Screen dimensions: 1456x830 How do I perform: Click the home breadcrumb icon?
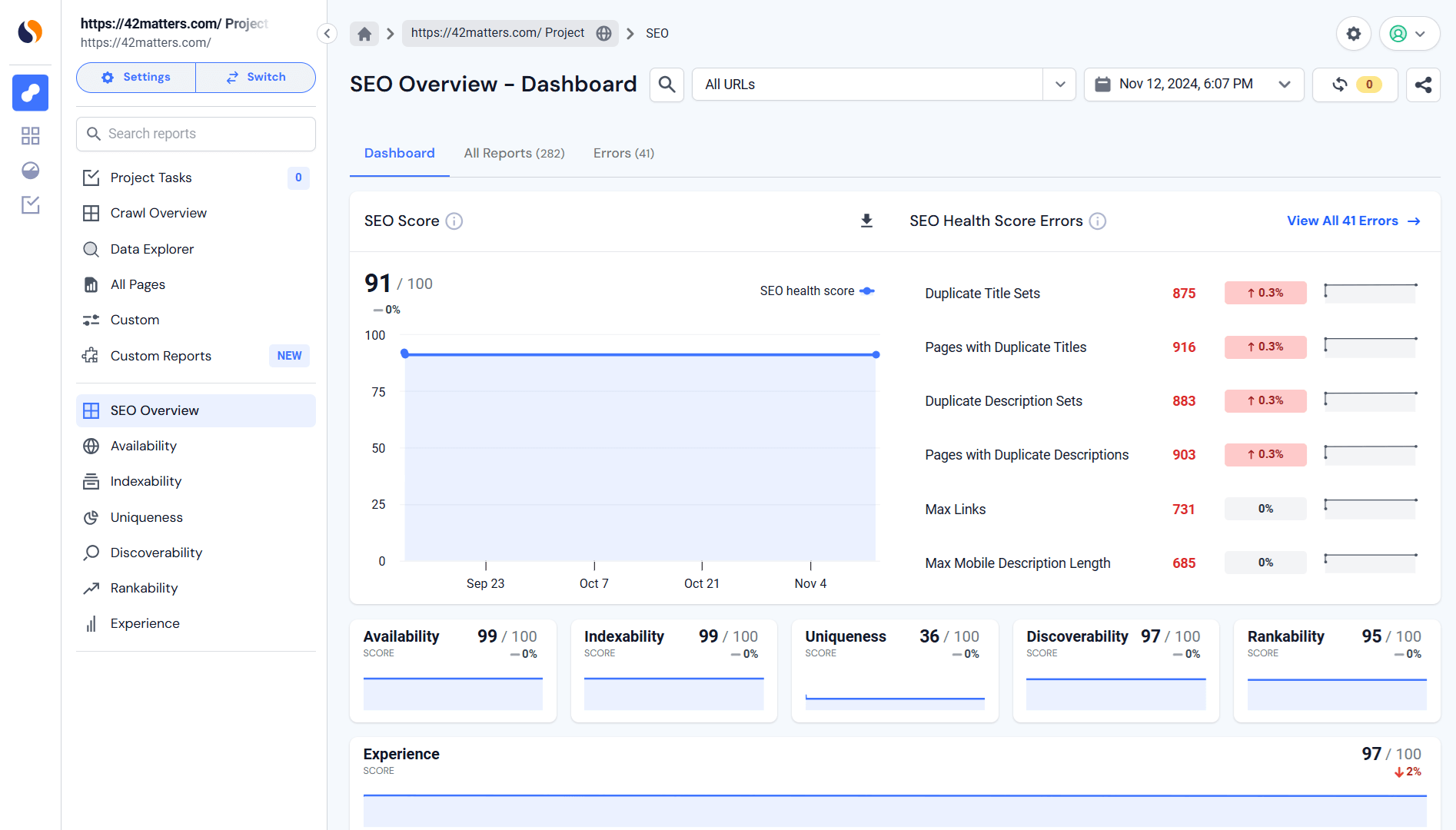click(x=364, y=33)
